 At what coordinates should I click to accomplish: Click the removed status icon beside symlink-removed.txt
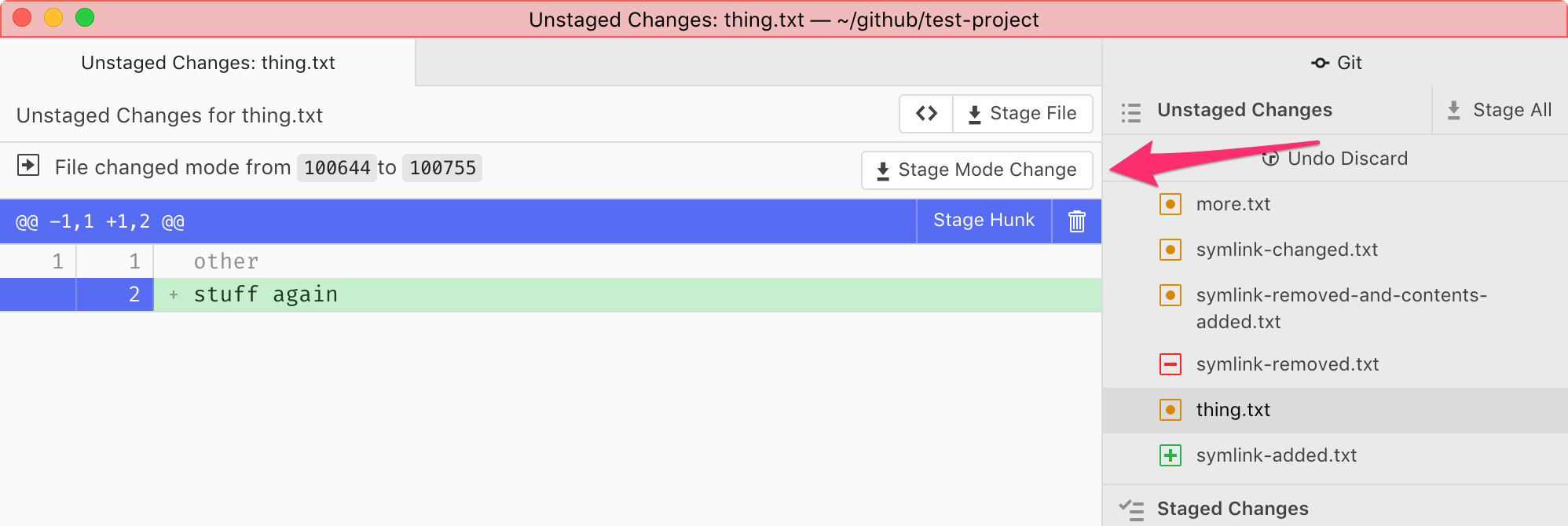pyautogui.click(x=1170, y=364)
